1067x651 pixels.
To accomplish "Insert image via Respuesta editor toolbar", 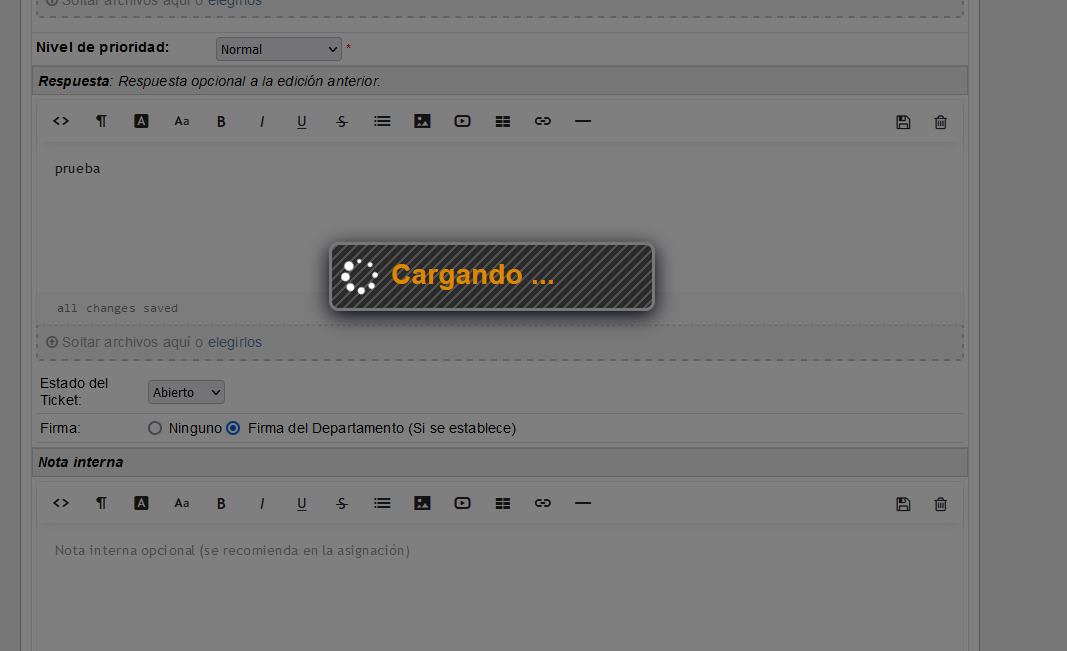I will 422,121.
